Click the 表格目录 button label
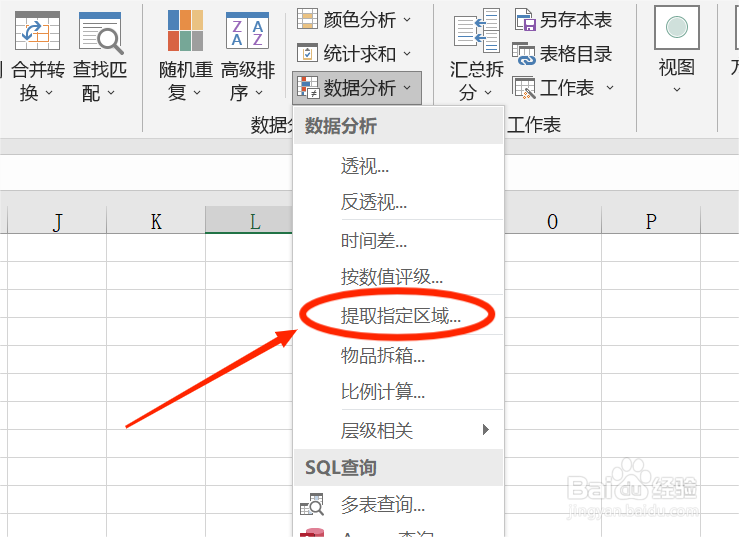Screen dimensions: 739x537 click(576, 54)
